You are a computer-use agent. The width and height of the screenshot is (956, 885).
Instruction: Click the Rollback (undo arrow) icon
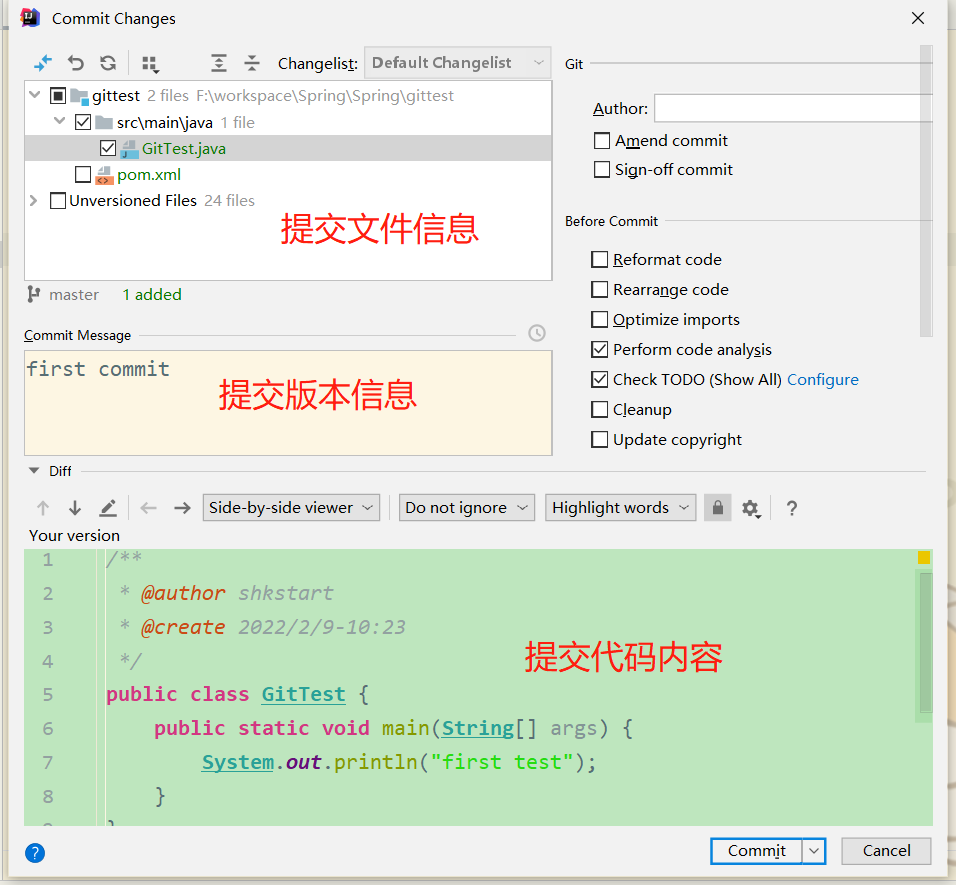(x=76, y=63)
